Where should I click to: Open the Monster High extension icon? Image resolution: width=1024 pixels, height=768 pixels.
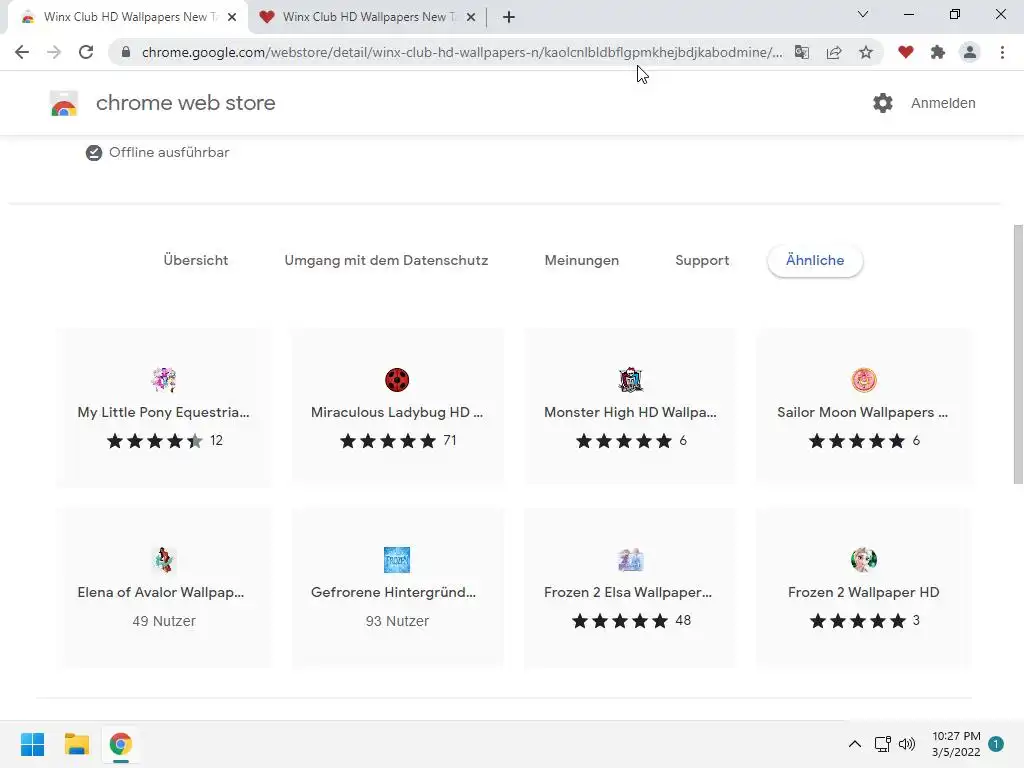(x=630, y=379)
